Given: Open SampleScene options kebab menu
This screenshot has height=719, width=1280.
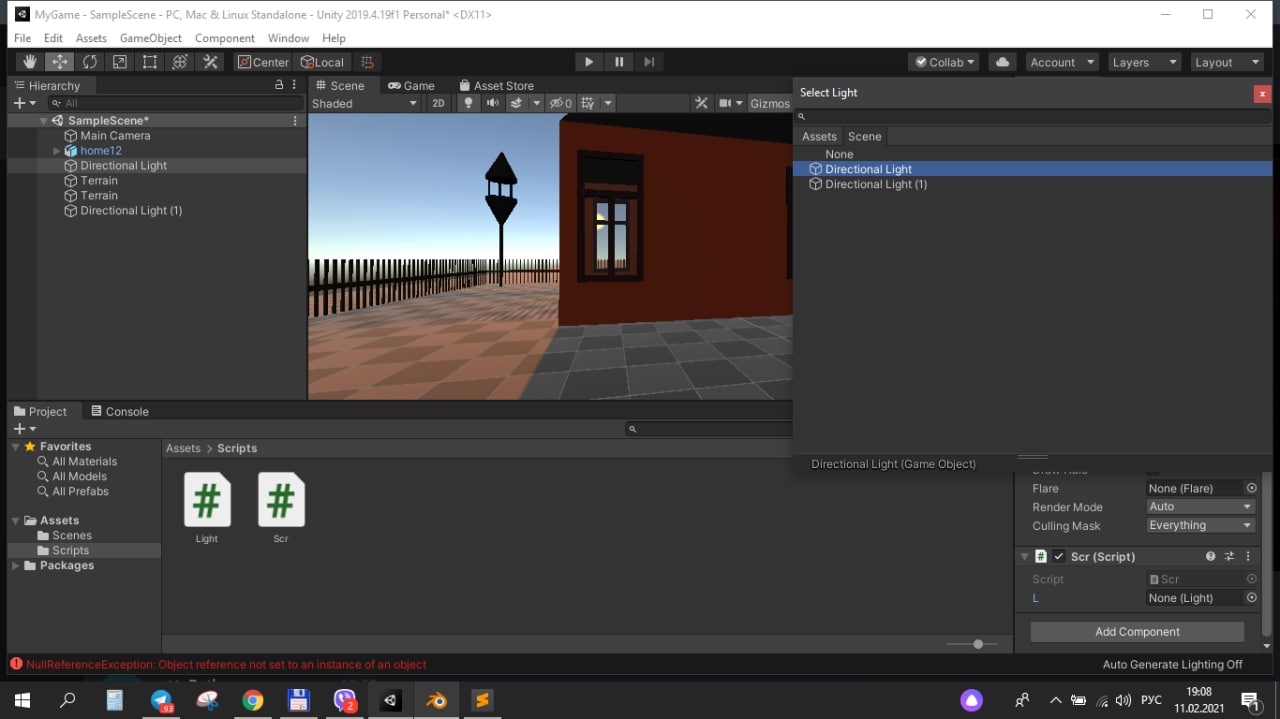Looking at the screenshot, I should [295, 120].
